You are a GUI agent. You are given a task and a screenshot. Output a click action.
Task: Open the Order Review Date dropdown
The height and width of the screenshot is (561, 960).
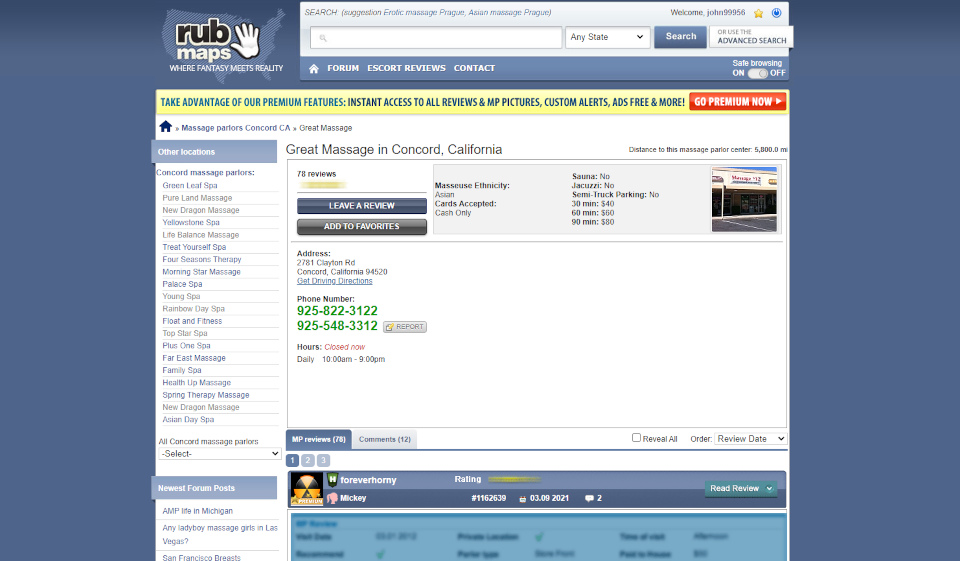pyautogui.click(x=751, y=439)
